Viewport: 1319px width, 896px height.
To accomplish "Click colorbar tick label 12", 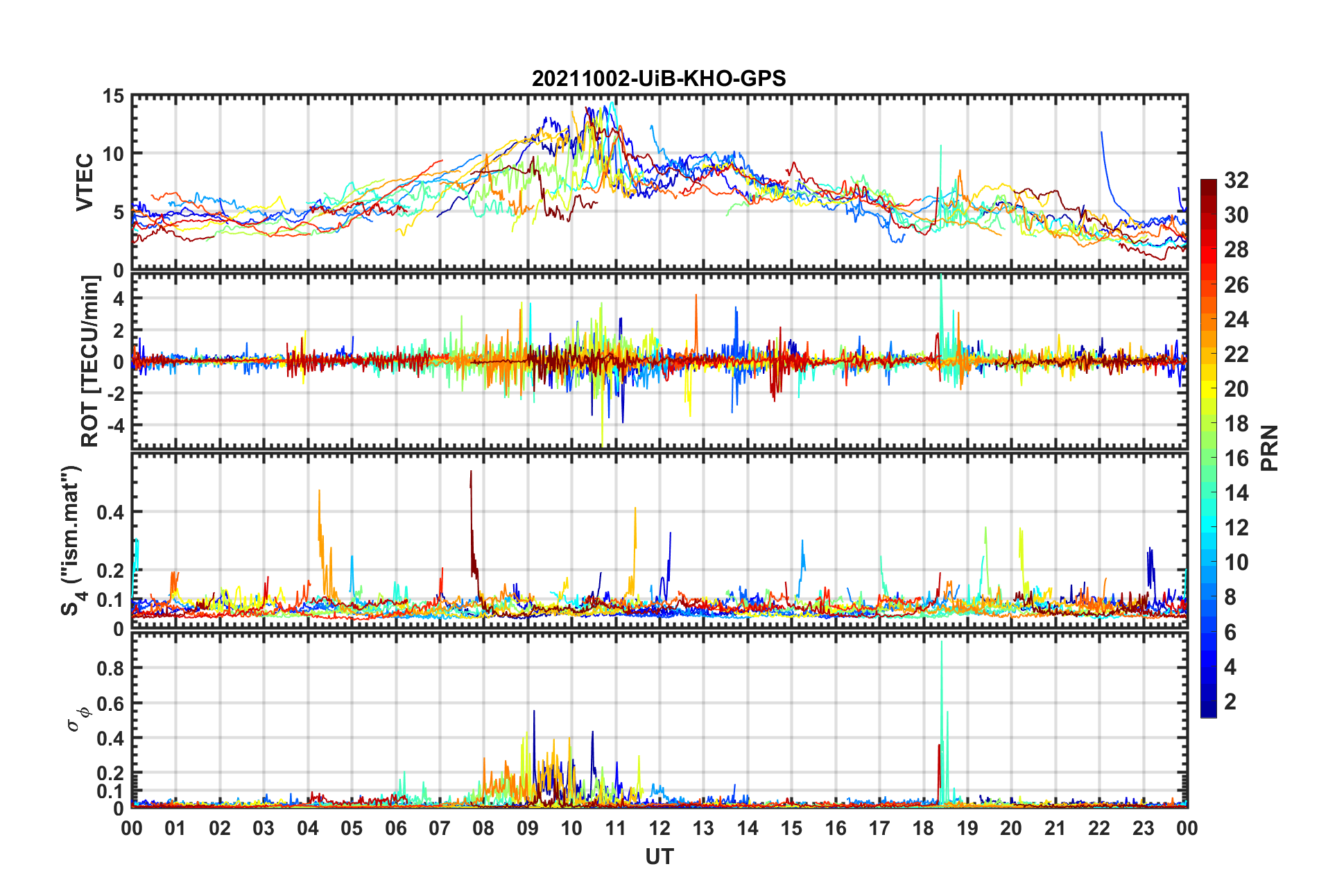I will point(1236,528).
